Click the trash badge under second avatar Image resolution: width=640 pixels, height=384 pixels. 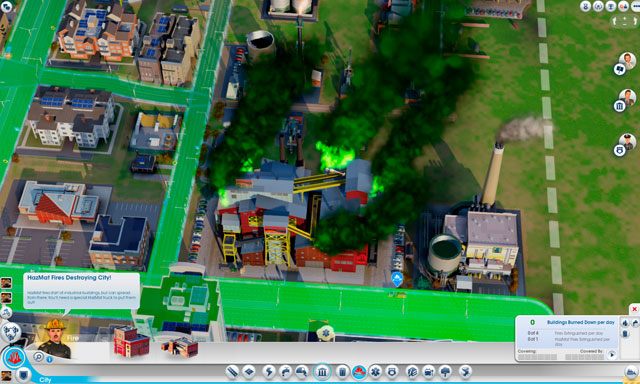click(x=620, y=107)
